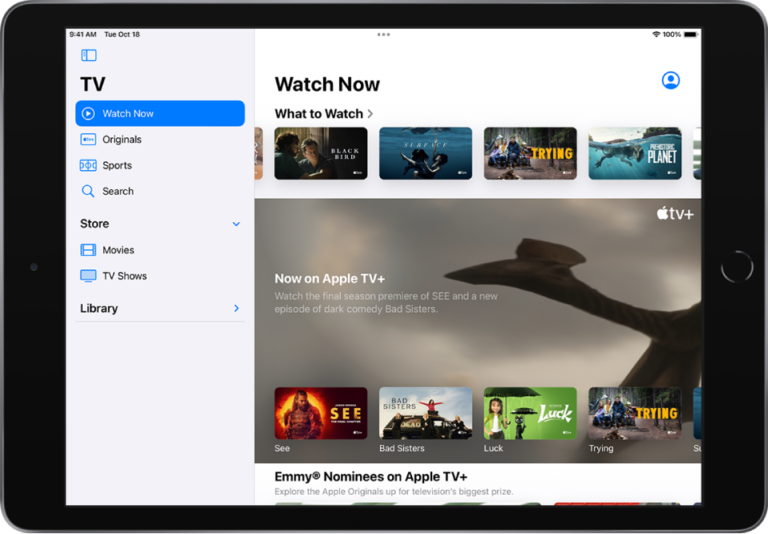Open TV Shows in the Store section

(x=160, y=276)
